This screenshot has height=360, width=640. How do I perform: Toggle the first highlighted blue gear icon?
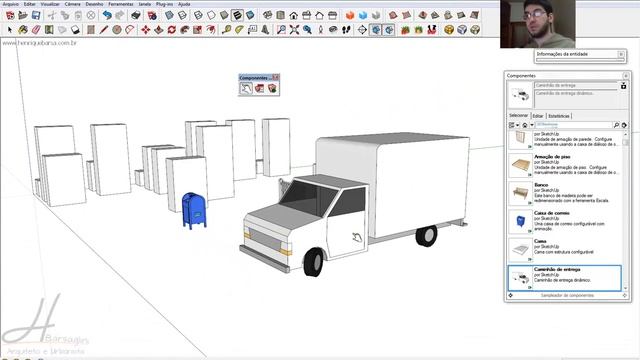376,30
